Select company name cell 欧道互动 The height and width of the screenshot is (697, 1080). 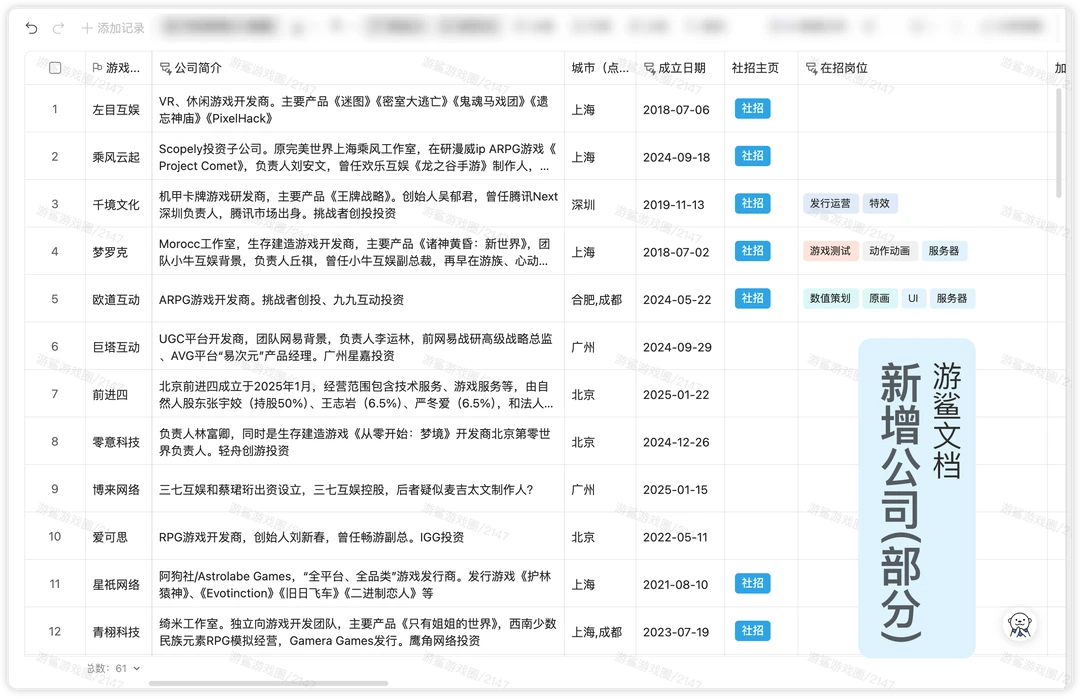click(x=118, y=300)
